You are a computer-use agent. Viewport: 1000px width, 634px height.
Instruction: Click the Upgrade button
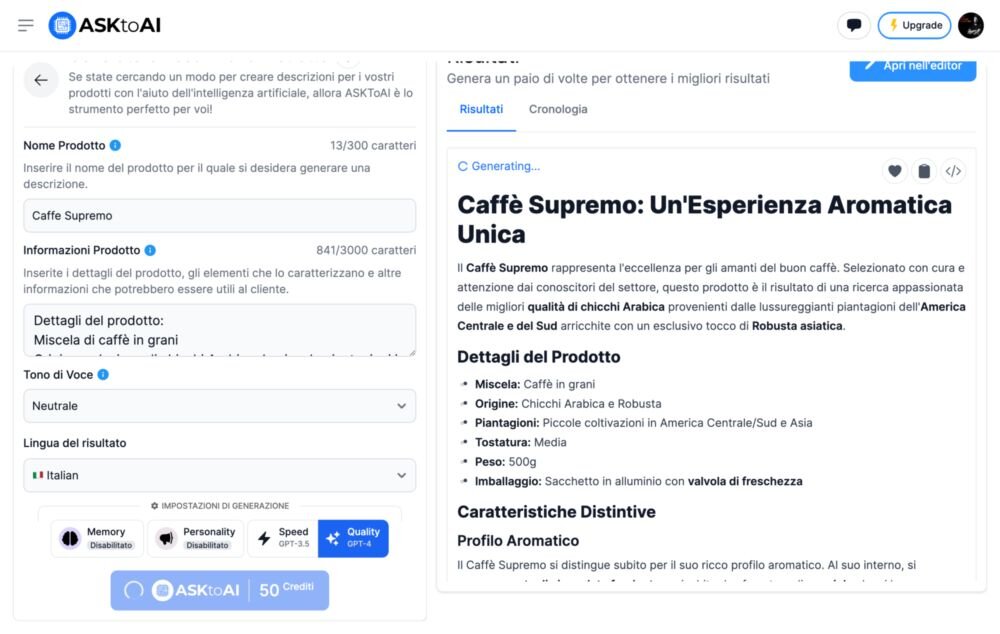(x=914, y=25)
